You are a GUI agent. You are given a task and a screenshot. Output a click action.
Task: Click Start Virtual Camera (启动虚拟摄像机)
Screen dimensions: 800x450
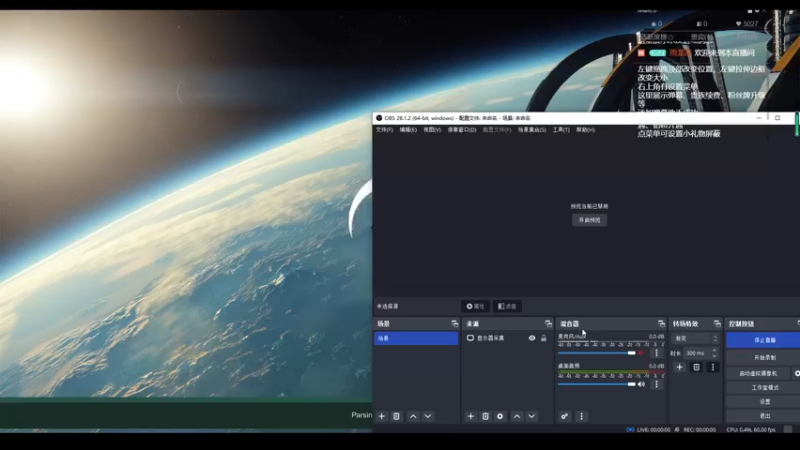[758, 373]
